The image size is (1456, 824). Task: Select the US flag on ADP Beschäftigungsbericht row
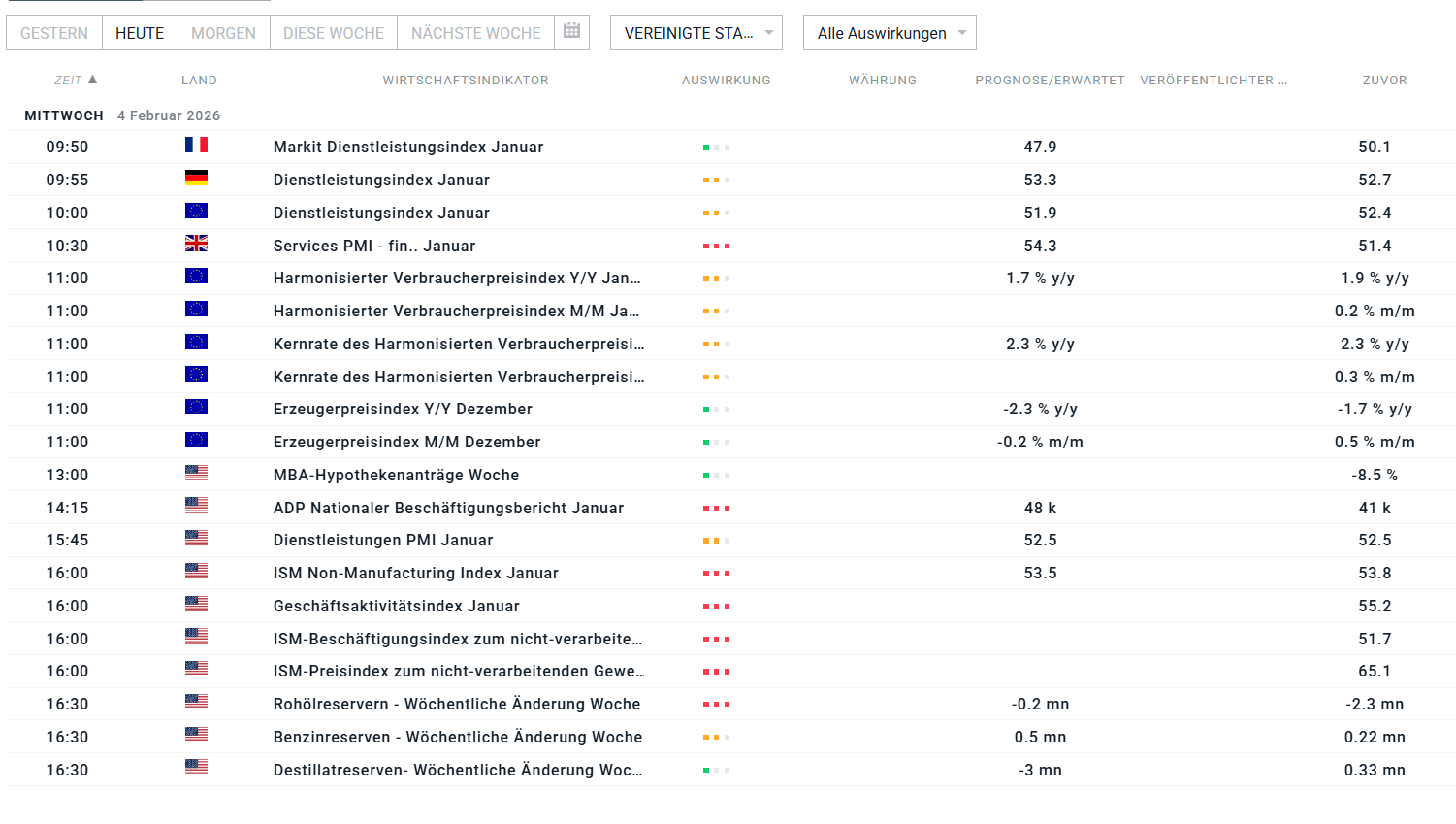pos(196,506)
